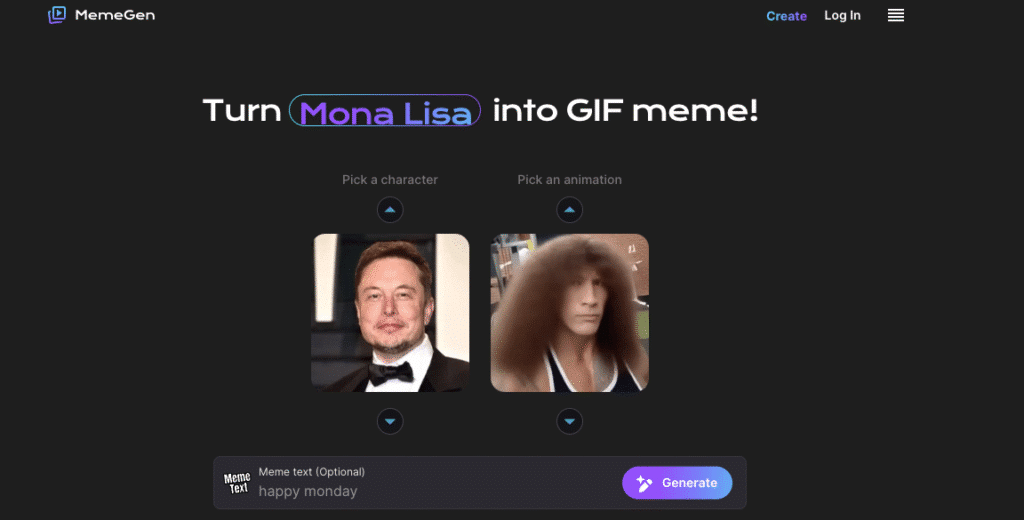Image resolution: width=1024 pixels, height=520 pixels.
Task: Show previous character with up arrow
Action: (x=390, y=210)
